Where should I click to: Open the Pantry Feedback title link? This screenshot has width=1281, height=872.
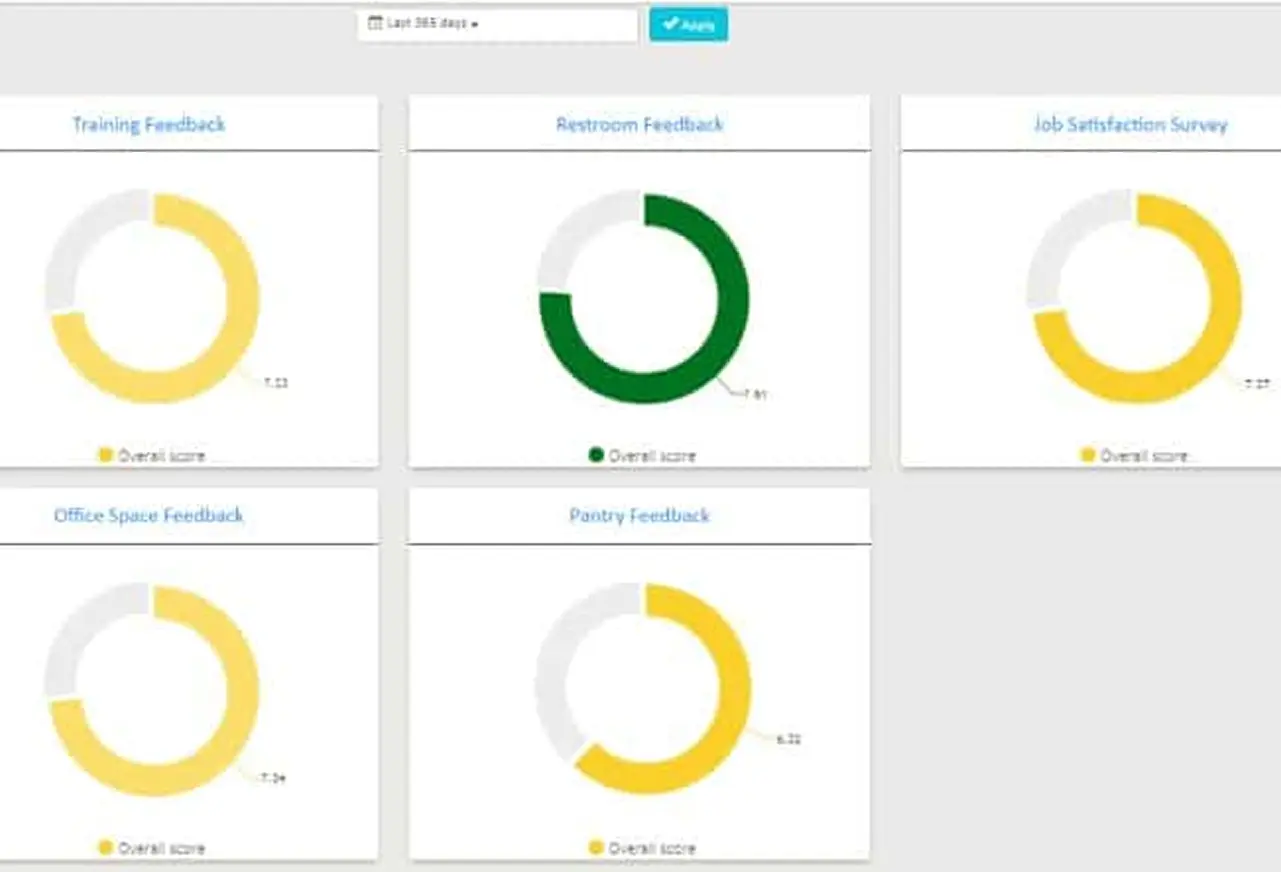pyautogui.click(x=639, y=516)
